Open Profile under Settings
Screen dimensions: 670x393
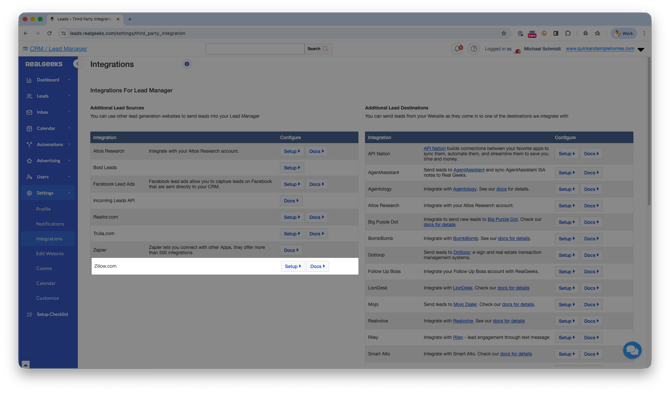click(x=43, y=209)
